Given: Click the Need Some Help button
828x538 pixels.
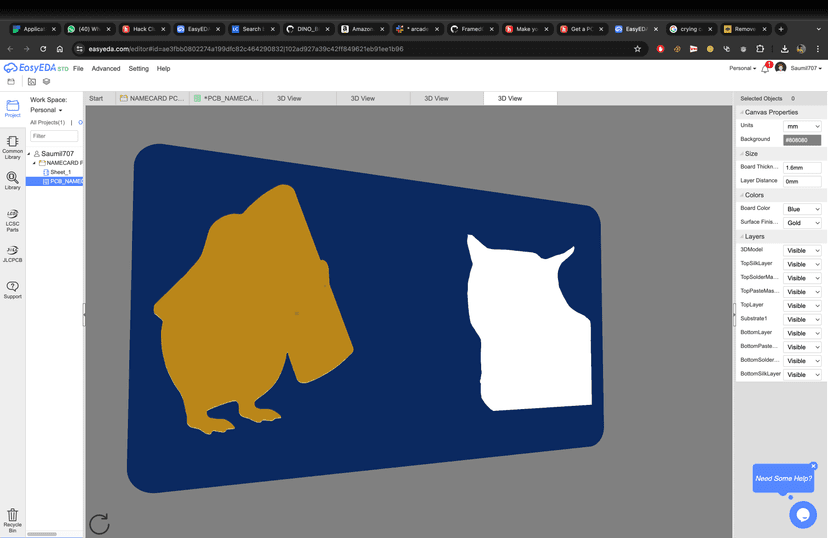Looking at the screenshot, I should tap(783, 479).
